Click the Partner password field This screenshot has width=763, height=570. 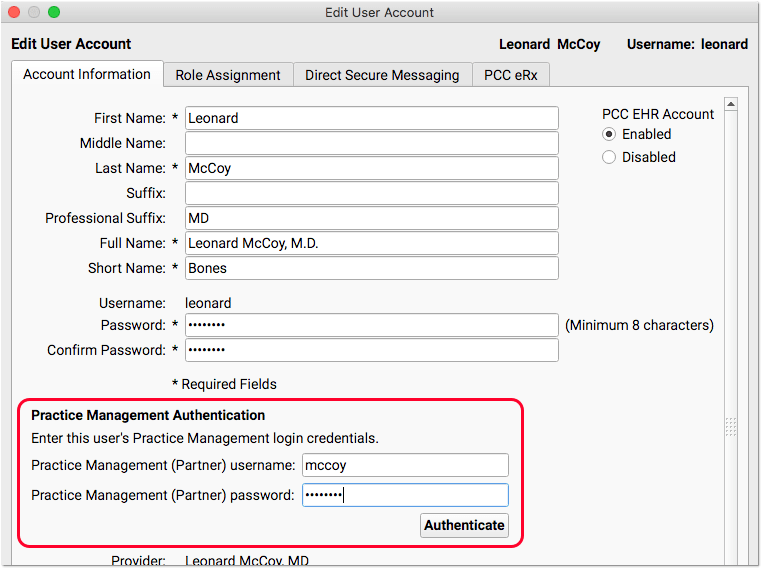(x=405, y=495)
